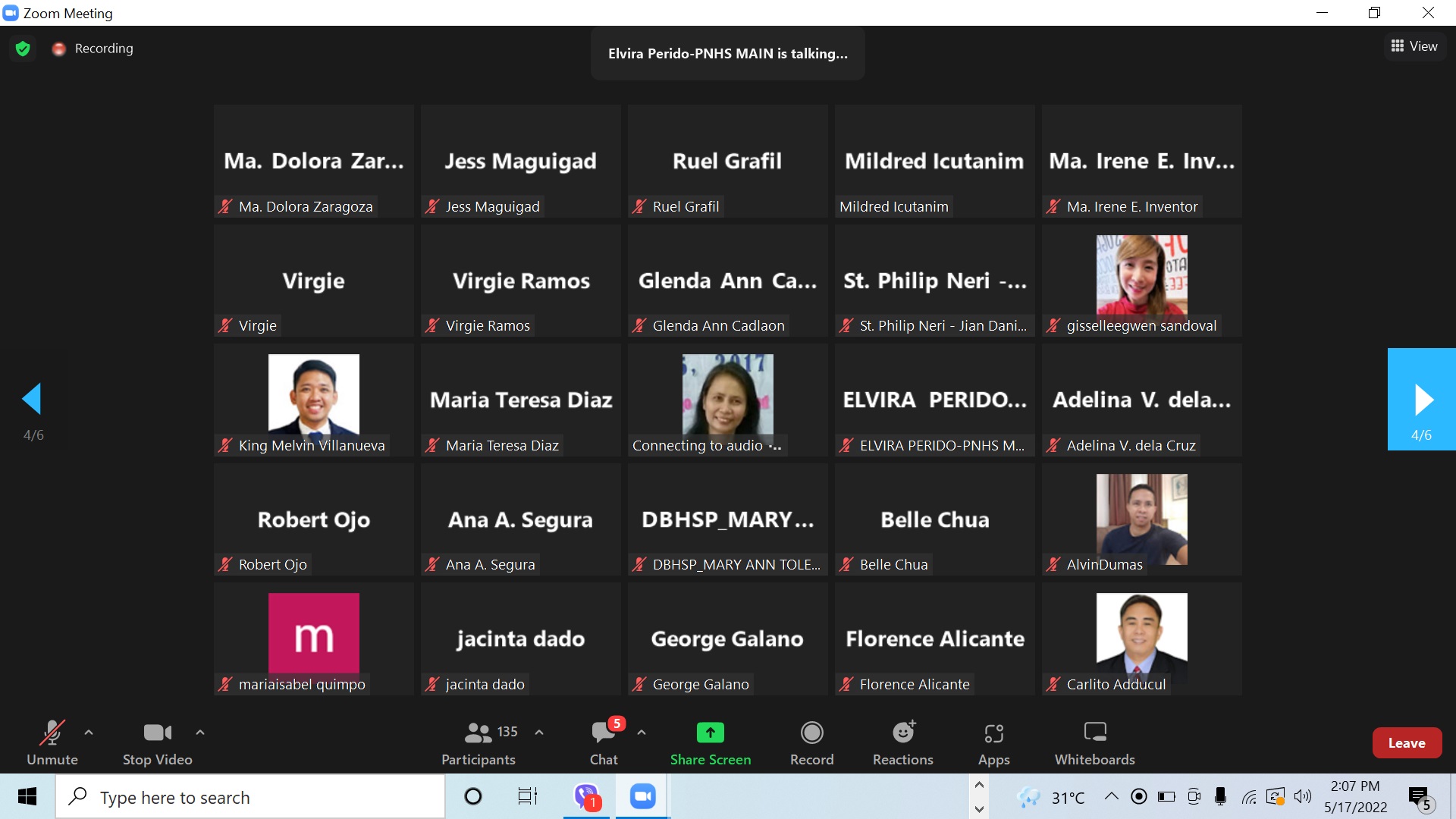Select King Melvin Villanueva's video tile

click(x=313, y=400)
